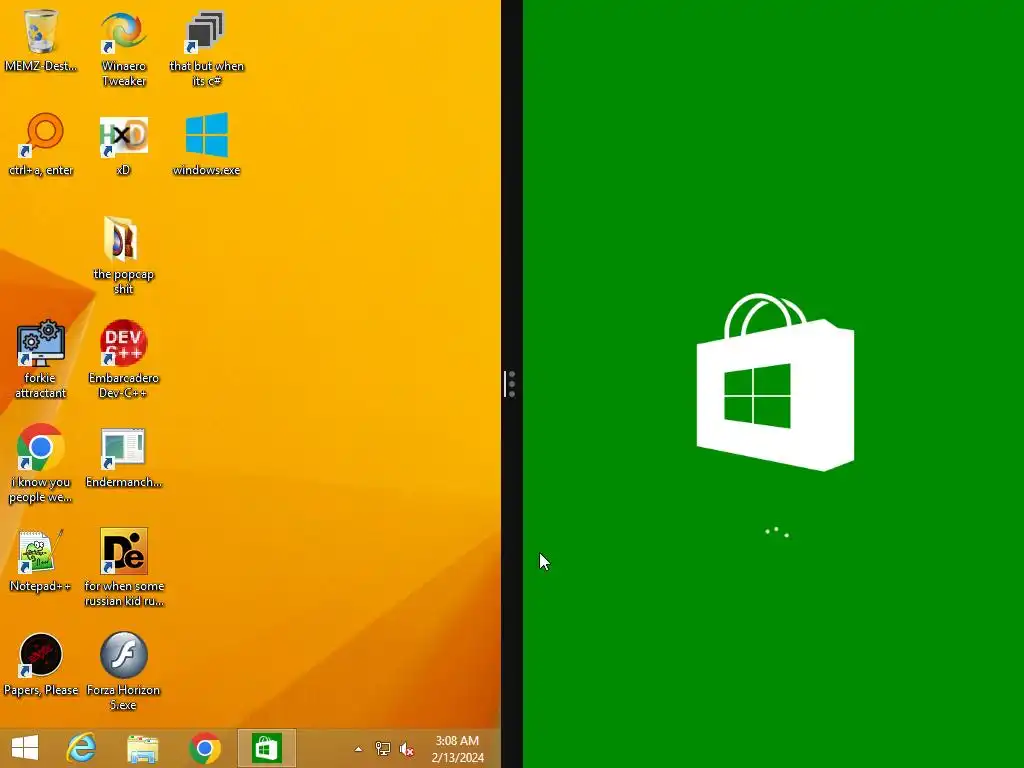Click the snap divider handle between apps
The width and height of the screenshot is (1024, 768).
(x=511, y=384)
